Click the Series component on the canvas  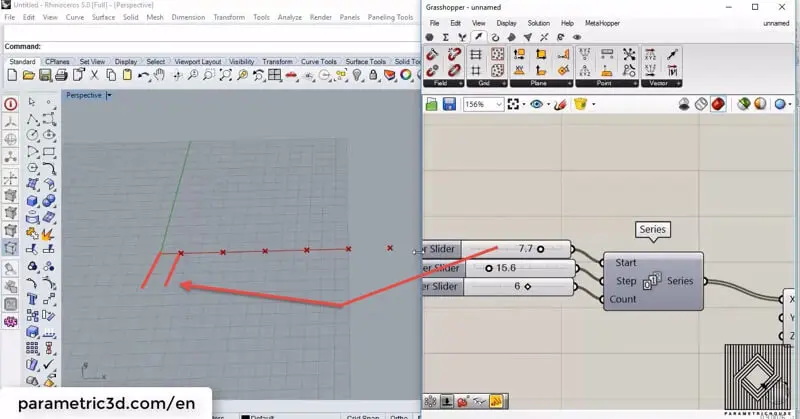click(652, 281)
